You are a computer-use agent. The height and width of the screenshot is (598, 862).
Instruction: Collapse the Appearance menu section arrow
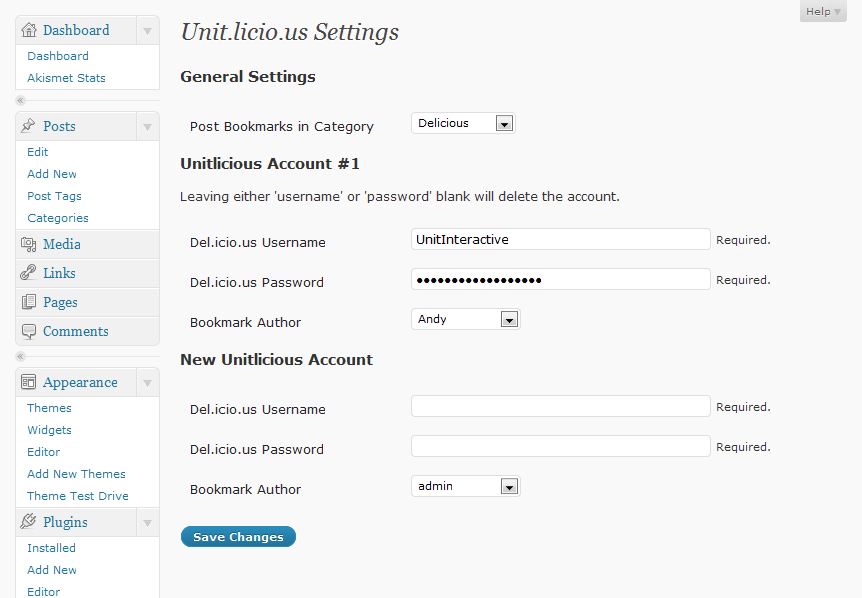pyautogui.click(x=147, y=383)
